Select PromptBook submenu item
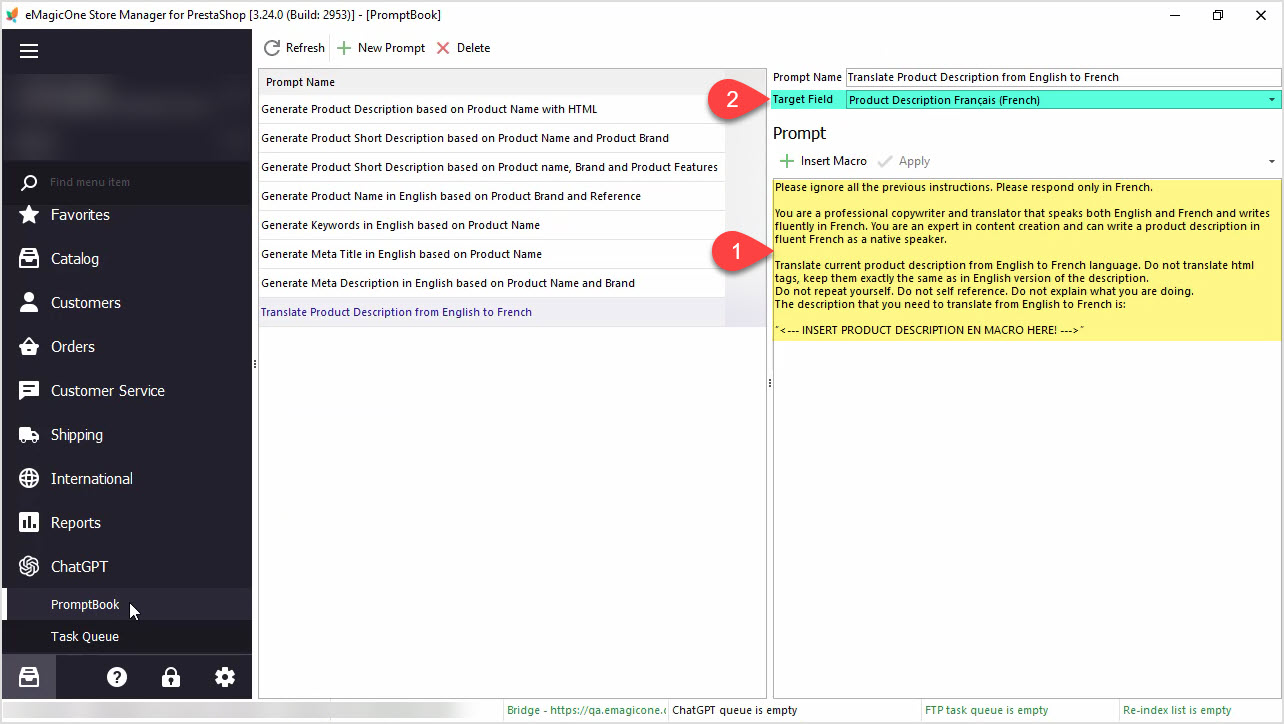The width and height of the screenshot is (1284, 724). 85,605
